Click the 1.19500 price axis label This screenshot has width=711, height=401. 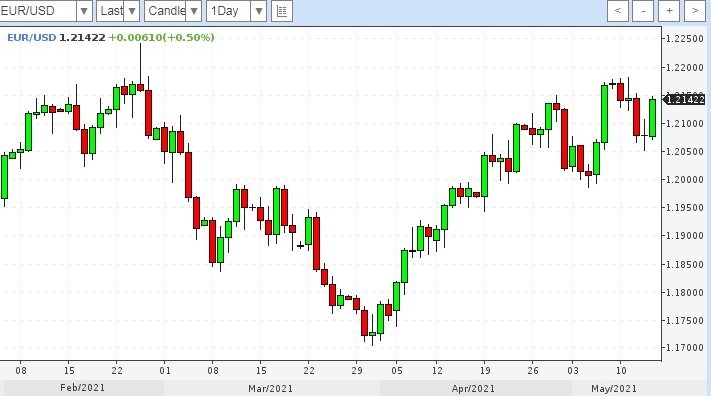pos(685,207)
